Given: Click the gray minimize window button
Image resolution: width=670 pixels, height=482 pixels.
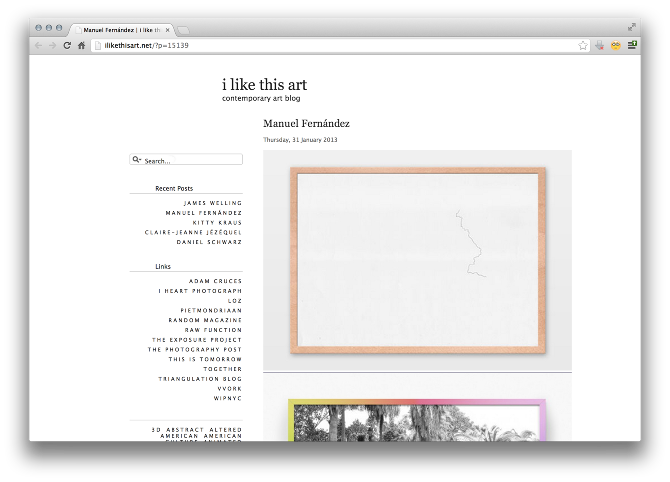Looking at the screenshot, I should (48, 28).
